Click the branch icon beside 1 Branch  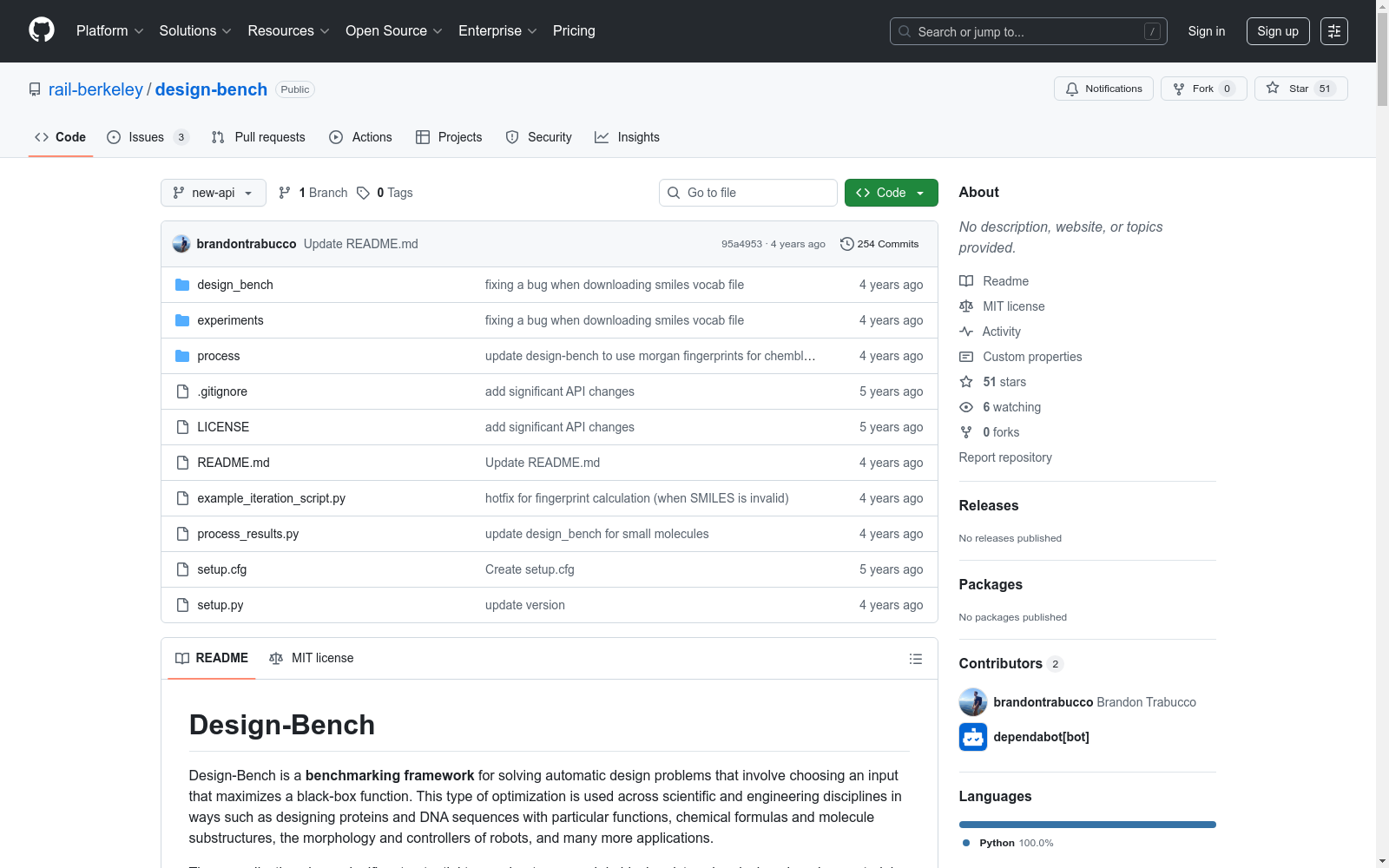(285, 193)
